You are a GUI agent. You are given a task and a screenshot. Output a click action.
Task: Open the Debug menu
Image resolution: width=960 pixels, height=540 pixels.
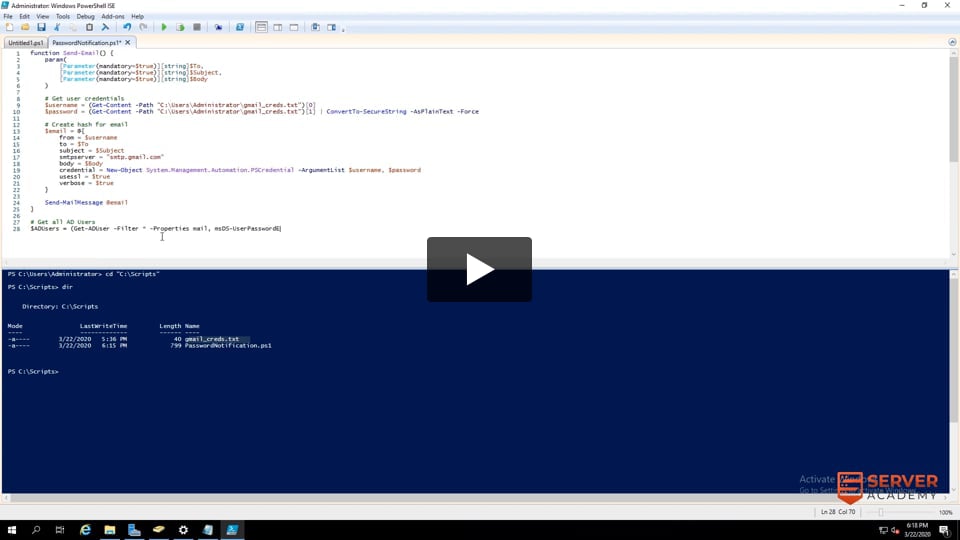[85, 16]
